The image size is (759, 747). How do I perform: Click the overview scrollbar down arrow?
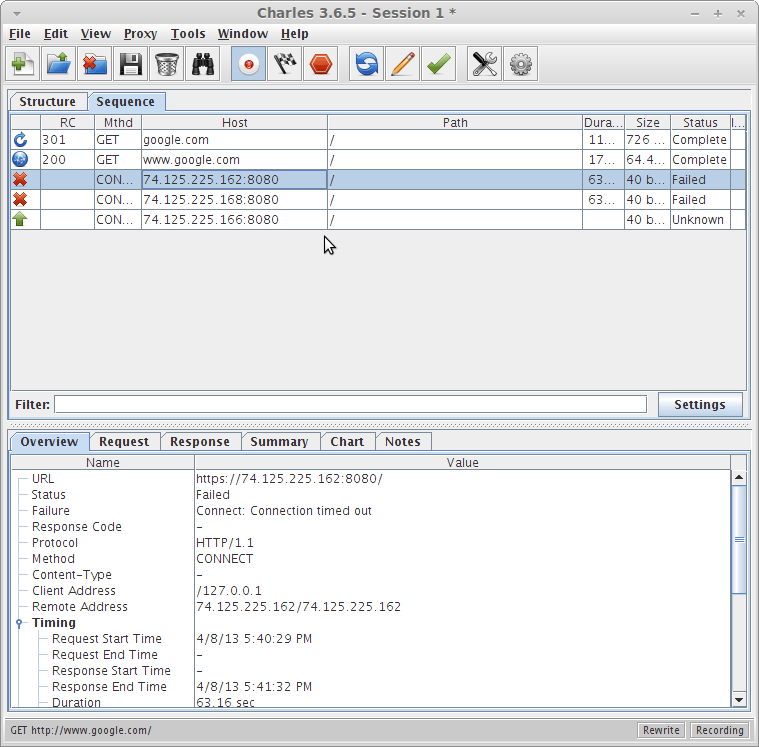click(739, 700)
